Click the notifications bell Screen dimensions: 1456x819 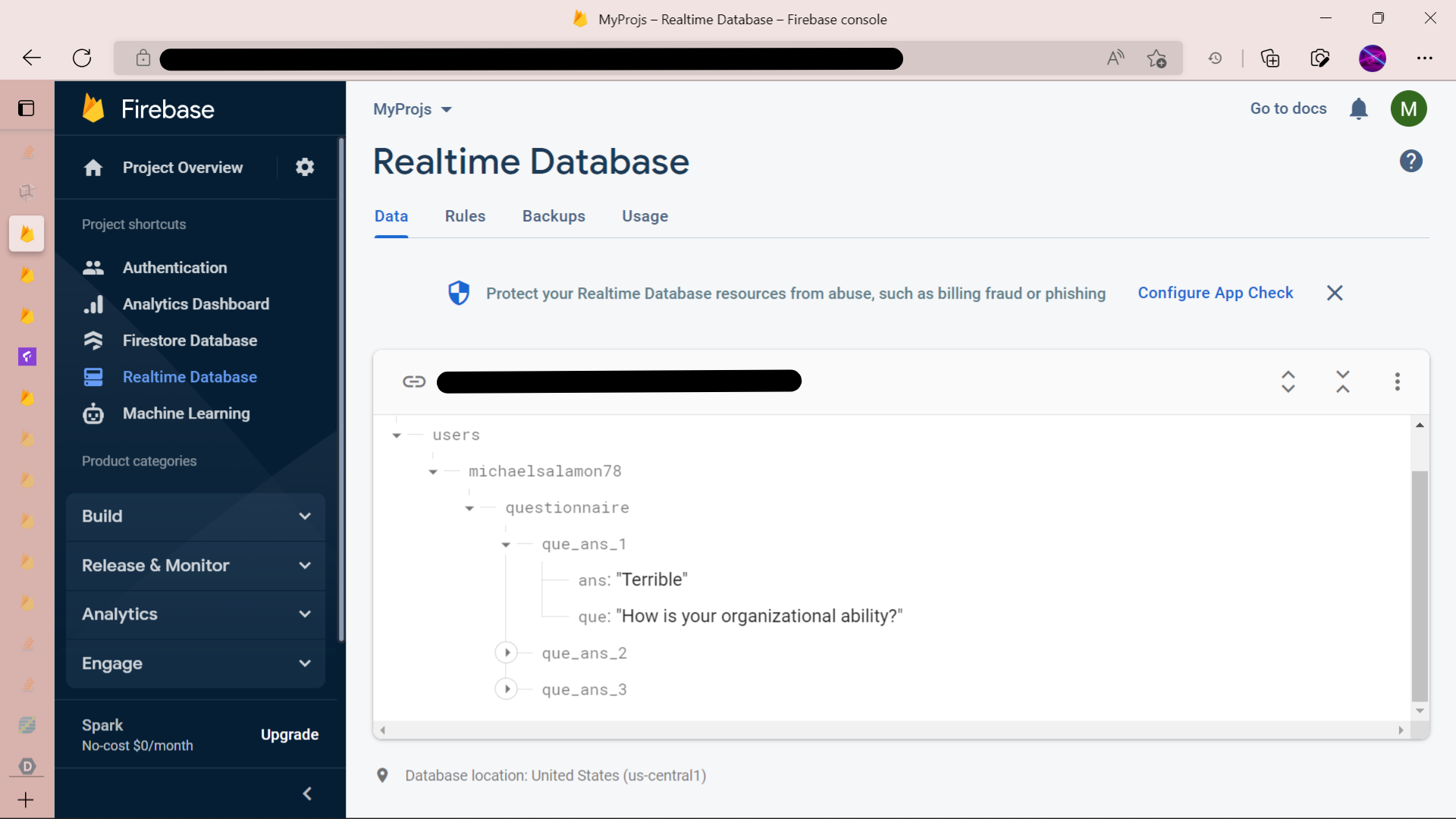pyautogui.click(x=1358, y=108)
